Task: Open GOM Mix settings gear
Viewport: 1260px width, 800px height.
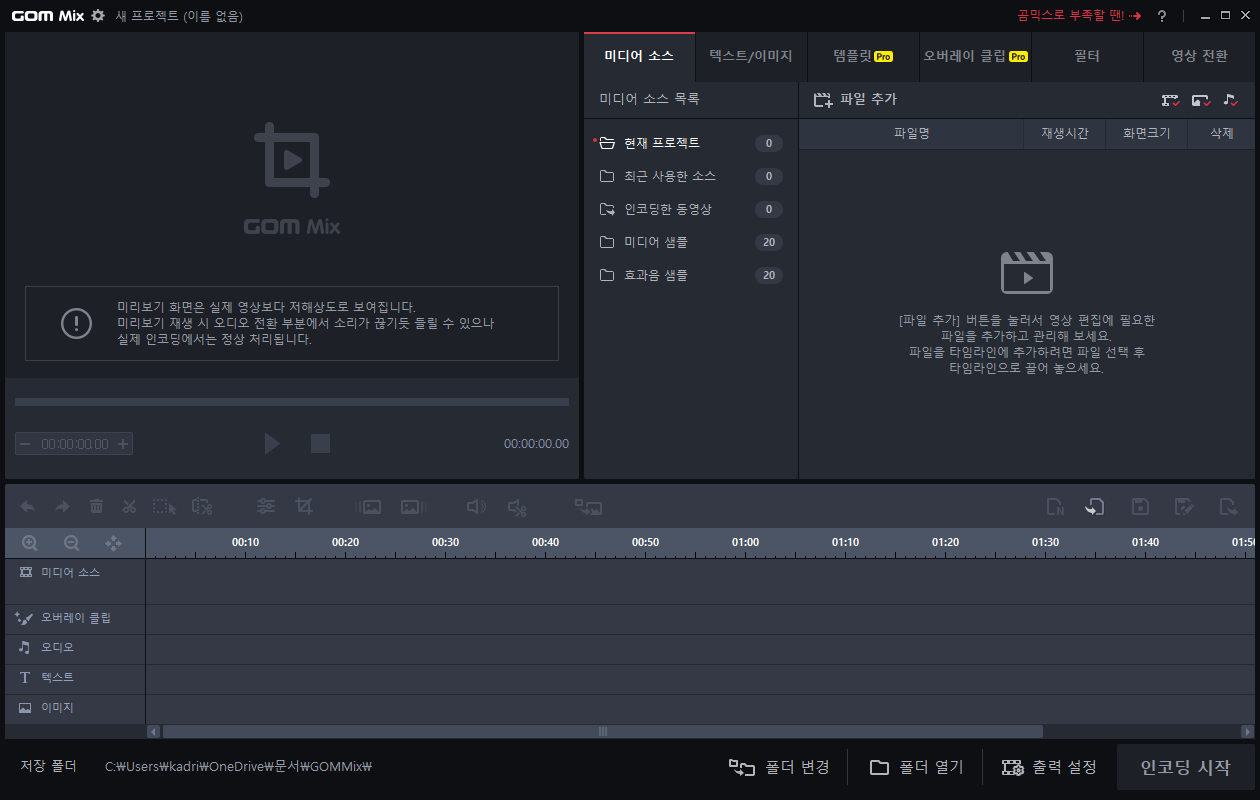Action: point(97,15)
